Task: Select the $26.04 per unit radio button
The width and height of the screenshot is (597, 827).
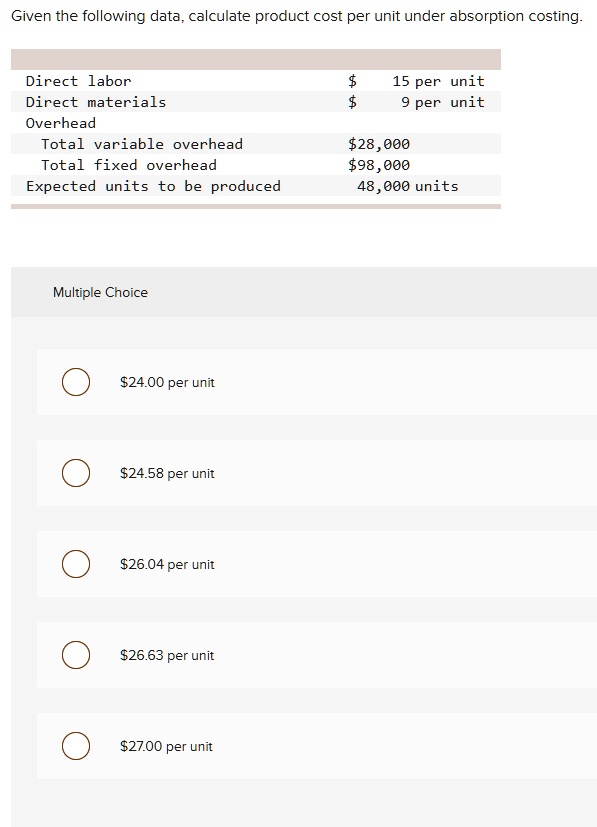Action: pyautogui.click(x=75, y=564)
